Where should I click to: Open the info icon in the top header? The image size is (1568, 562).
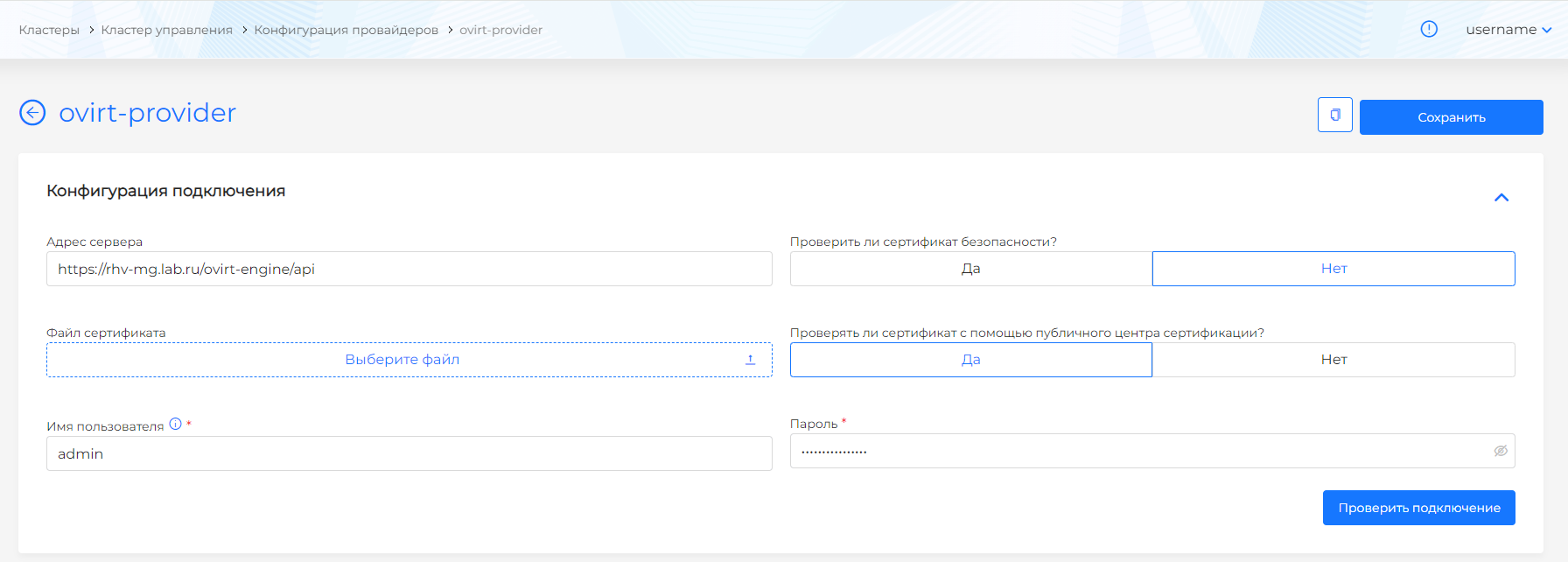pyautogui.click(x=1428, y=29)
